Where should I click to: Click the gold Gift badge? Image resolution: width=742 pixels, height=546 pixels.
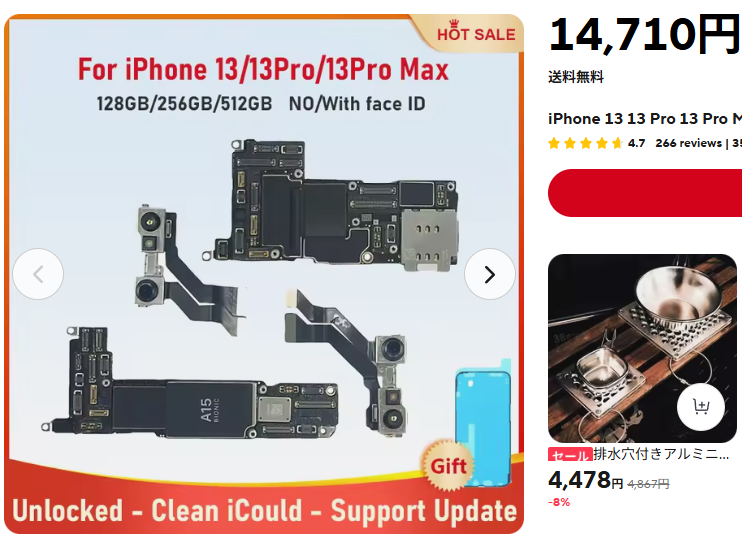pos(448,466)
